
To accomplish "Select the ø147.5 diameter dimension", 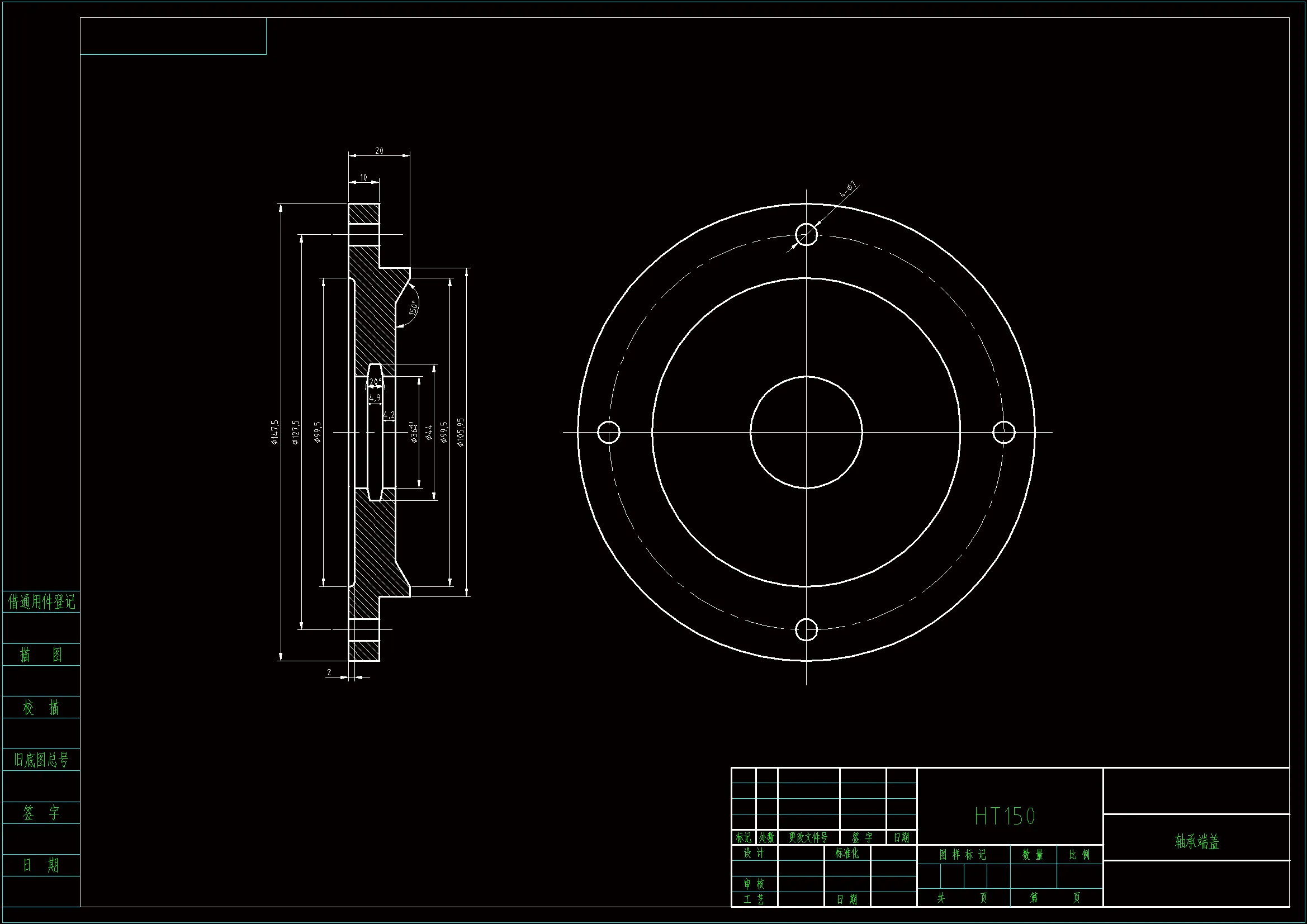I will [x=275, y=432].
